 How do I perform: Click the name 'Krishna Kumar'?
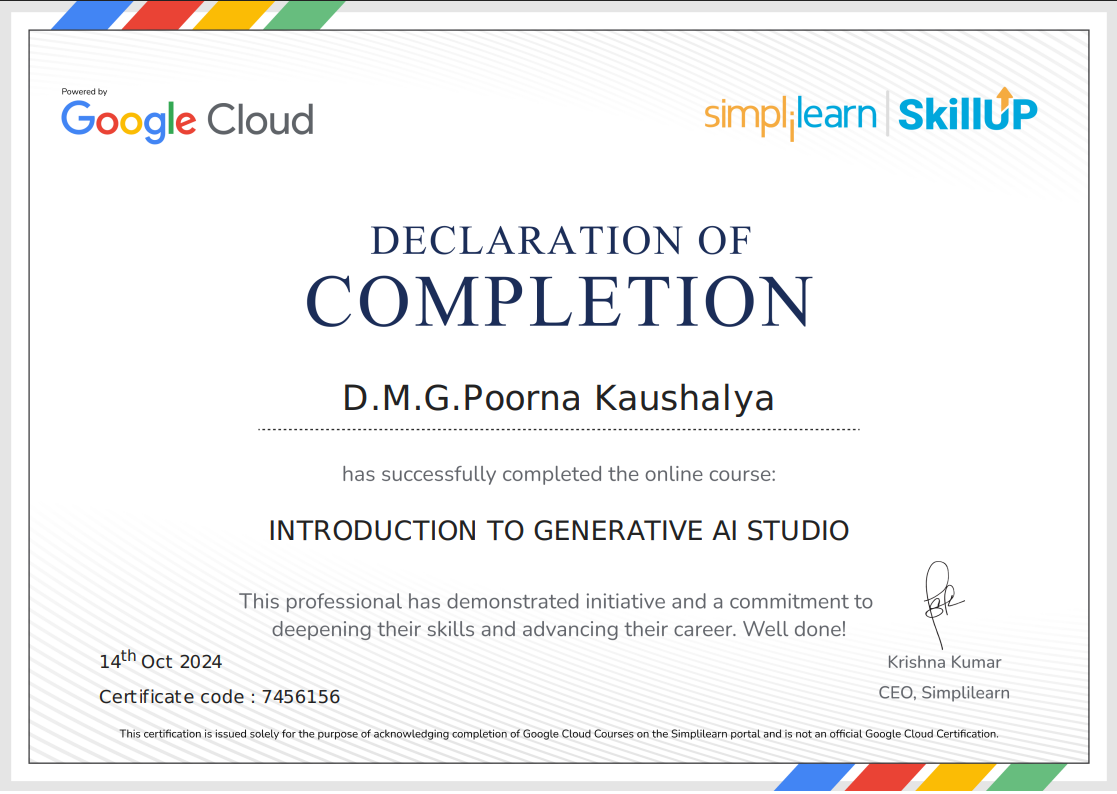tap(945, 662)
